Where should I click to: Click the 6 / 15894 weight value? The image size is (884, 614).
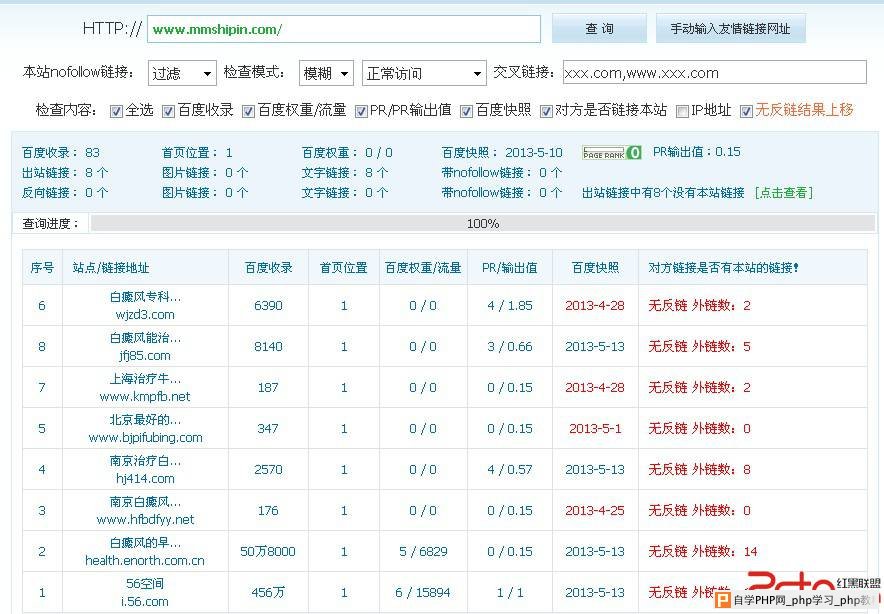(x=423, y=593)
